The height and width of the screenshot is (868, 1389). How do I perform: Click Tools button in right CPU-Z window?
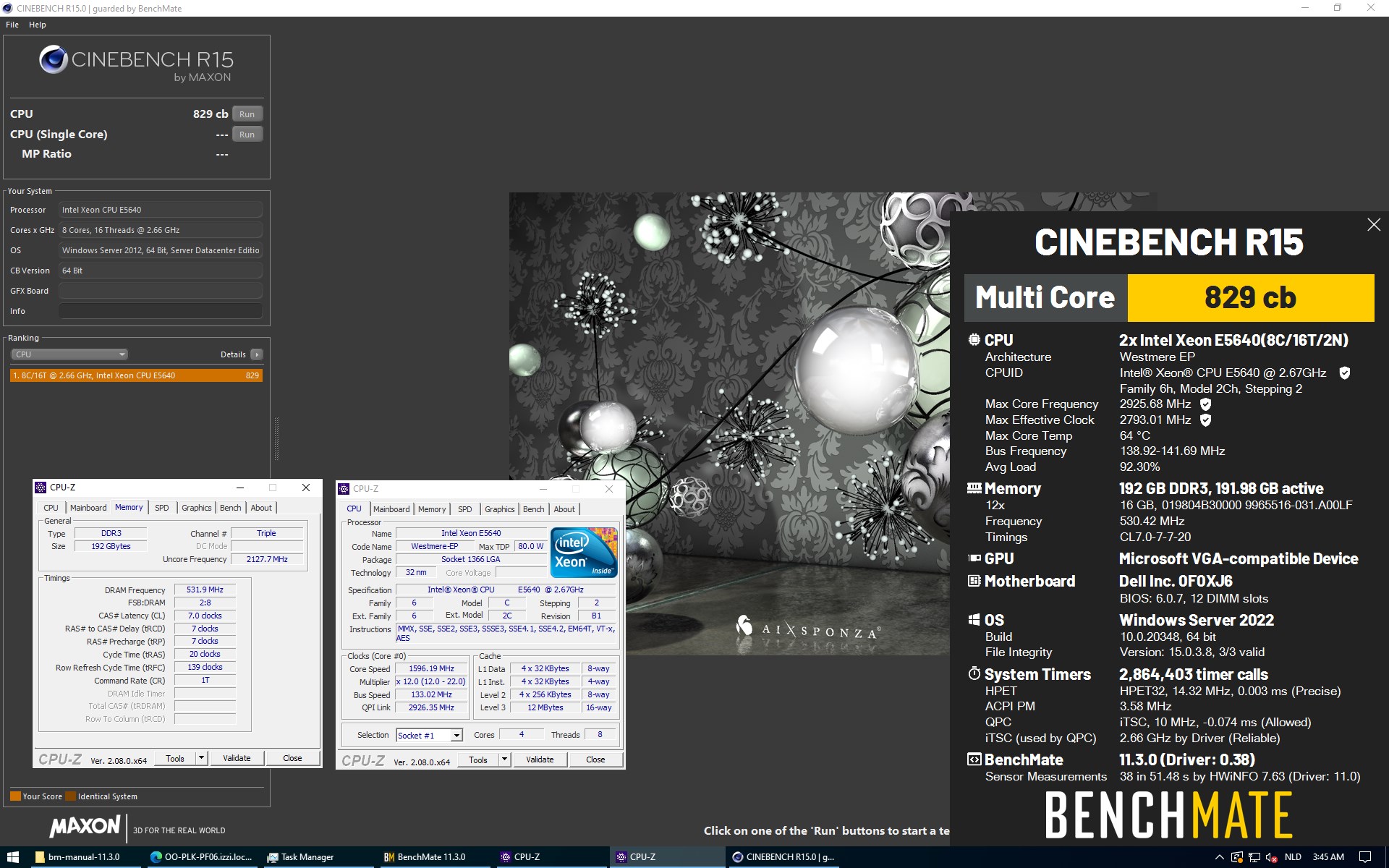[478, 759]
